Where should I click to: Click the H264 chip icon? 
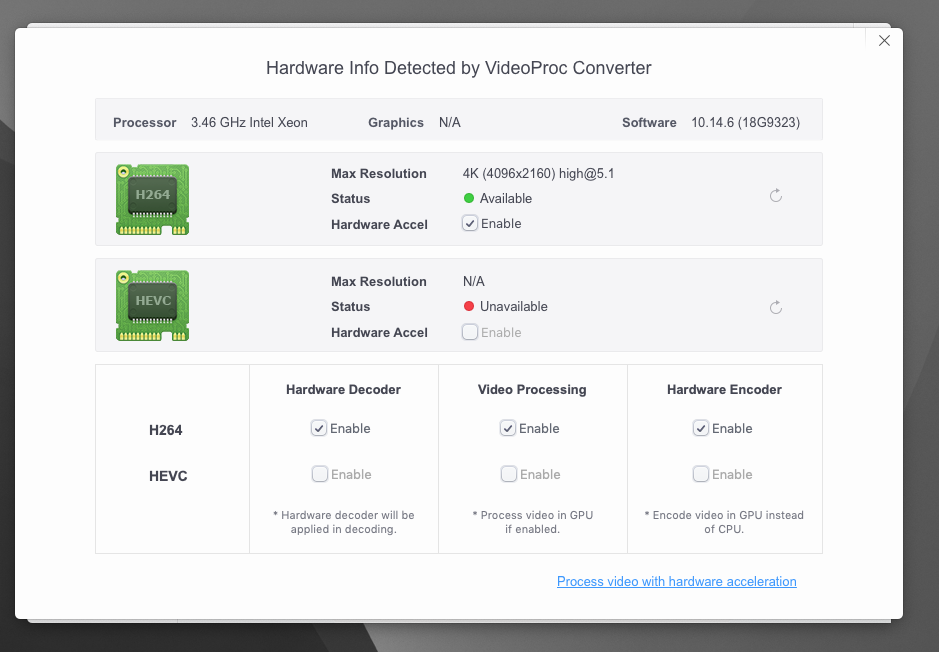coord(152,199)
